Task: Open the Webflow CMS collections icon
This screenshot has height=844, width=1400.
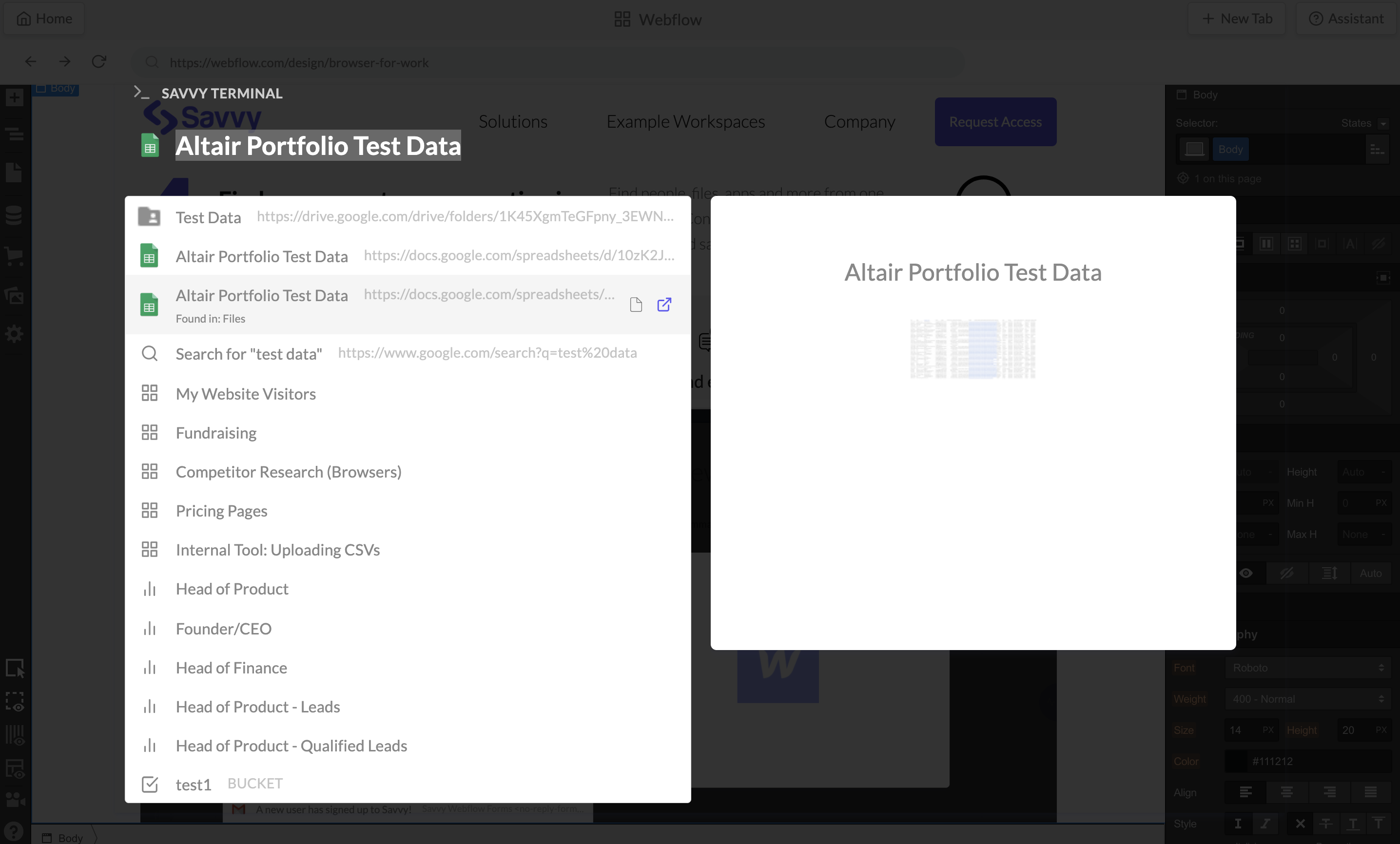Action: [14, 215]
